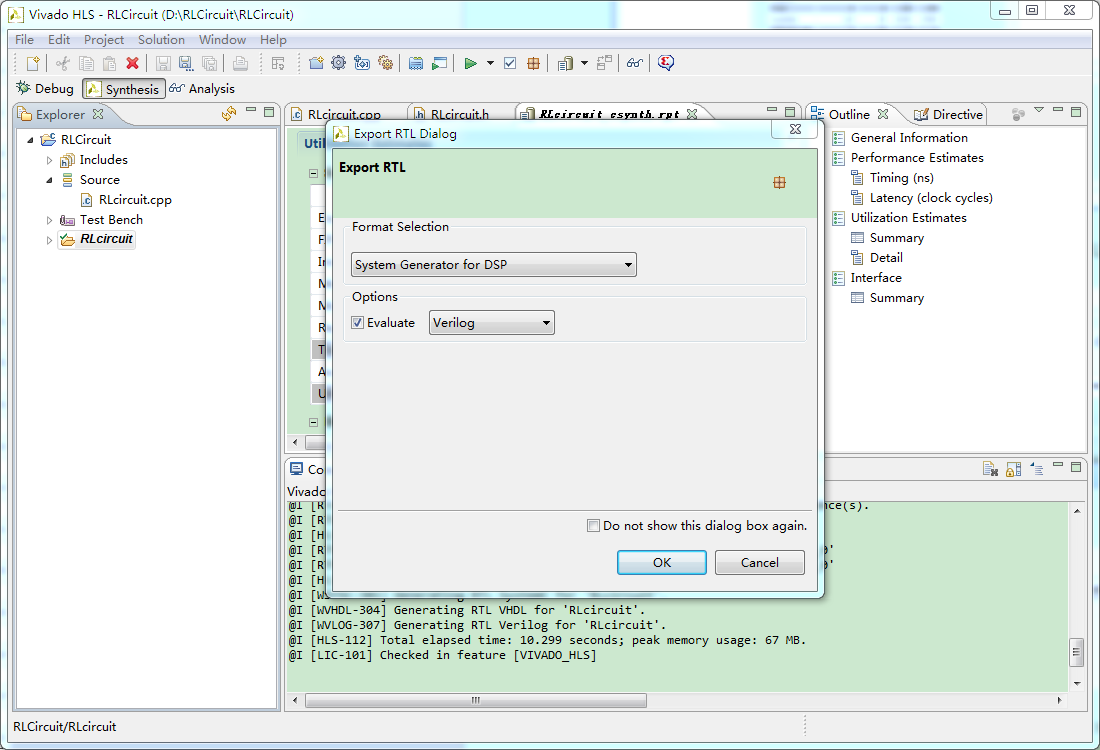
Task: Click the new file toolbar icon
Action: 33,63
